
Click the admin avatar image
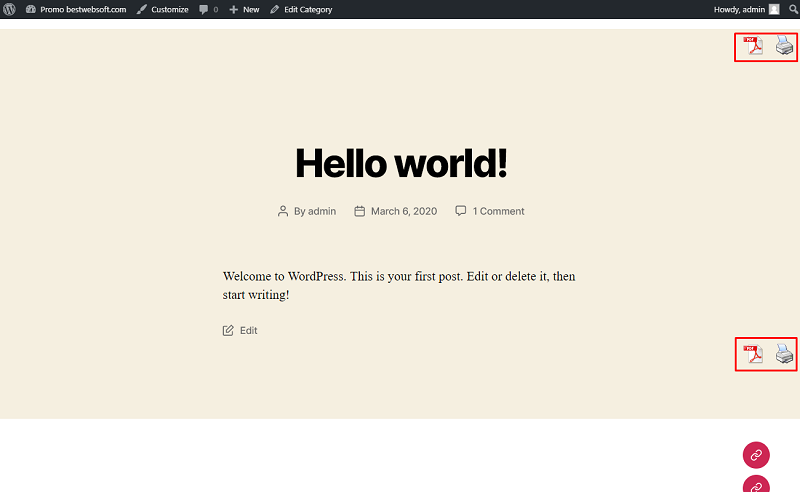click(x=774, y=9)
